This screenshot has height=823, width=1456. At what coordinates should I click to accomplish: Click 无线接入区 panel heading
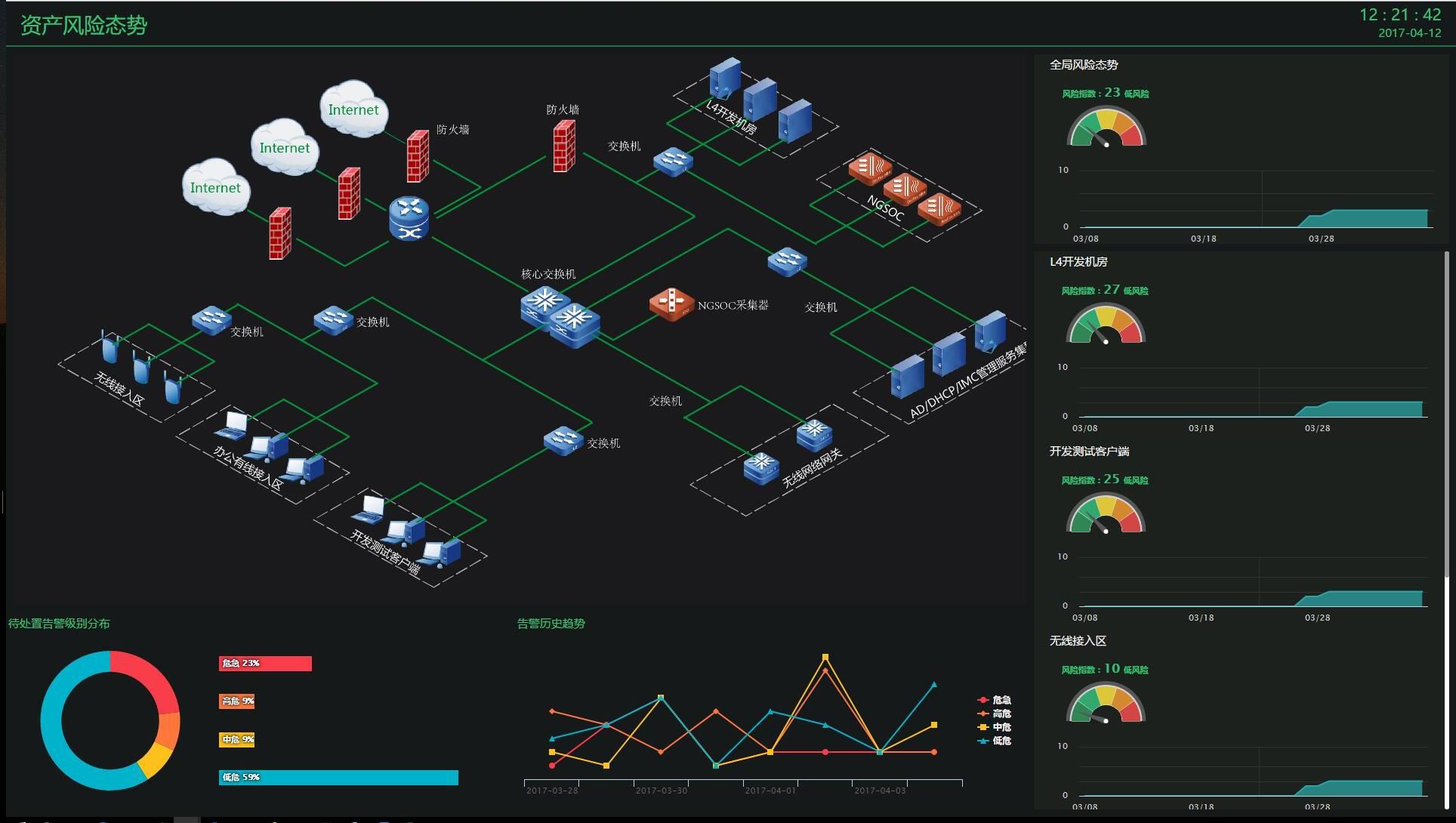coord(1078,641)
